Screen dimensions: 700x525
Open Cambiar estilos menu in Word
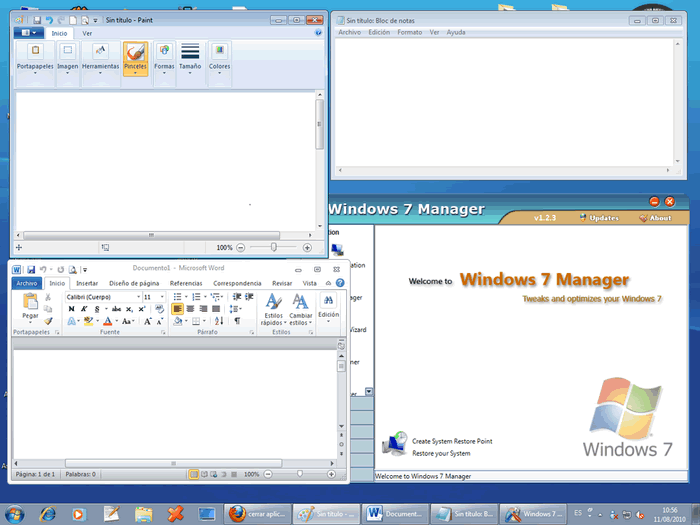pos(300,309)
